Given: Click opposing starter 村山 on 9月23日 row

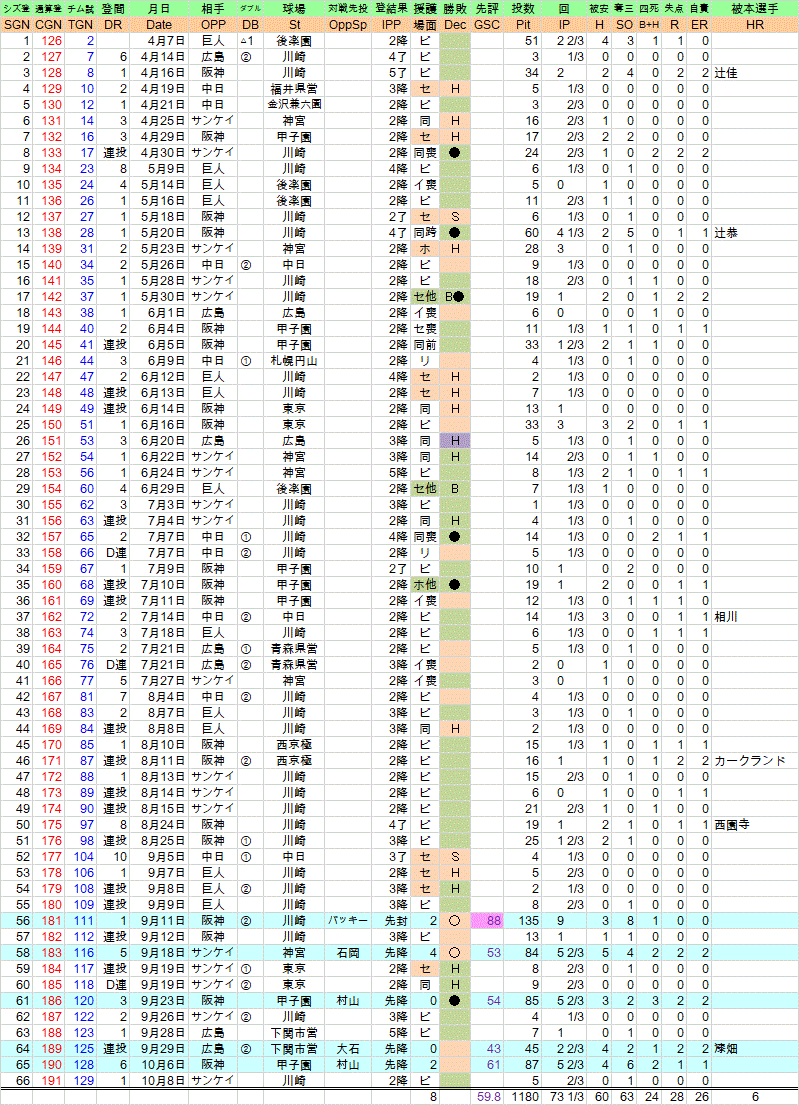Looking at the screenshot, I should pos(348,1001).
